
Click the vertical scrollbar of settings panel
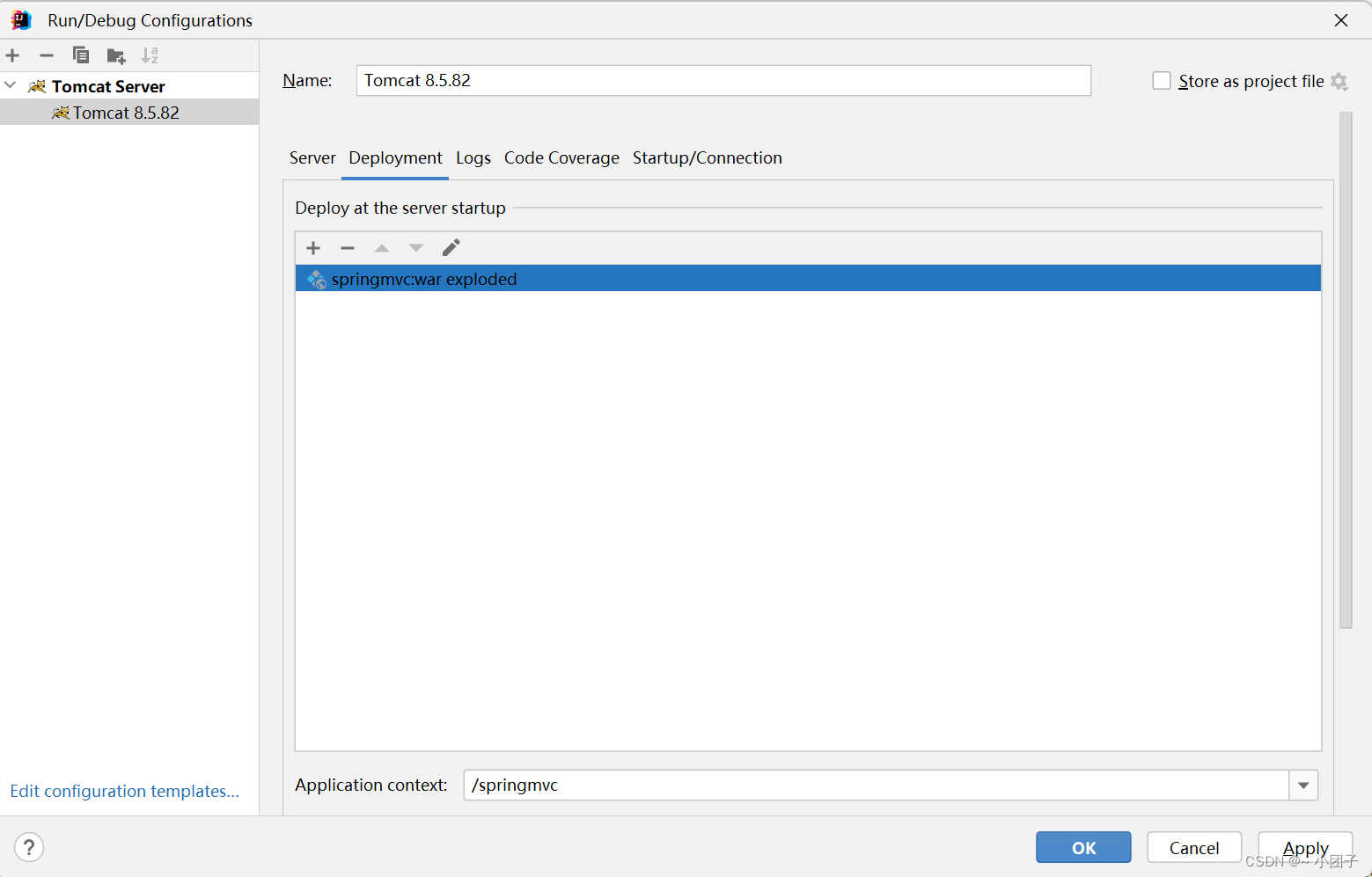coord(1345,369)
